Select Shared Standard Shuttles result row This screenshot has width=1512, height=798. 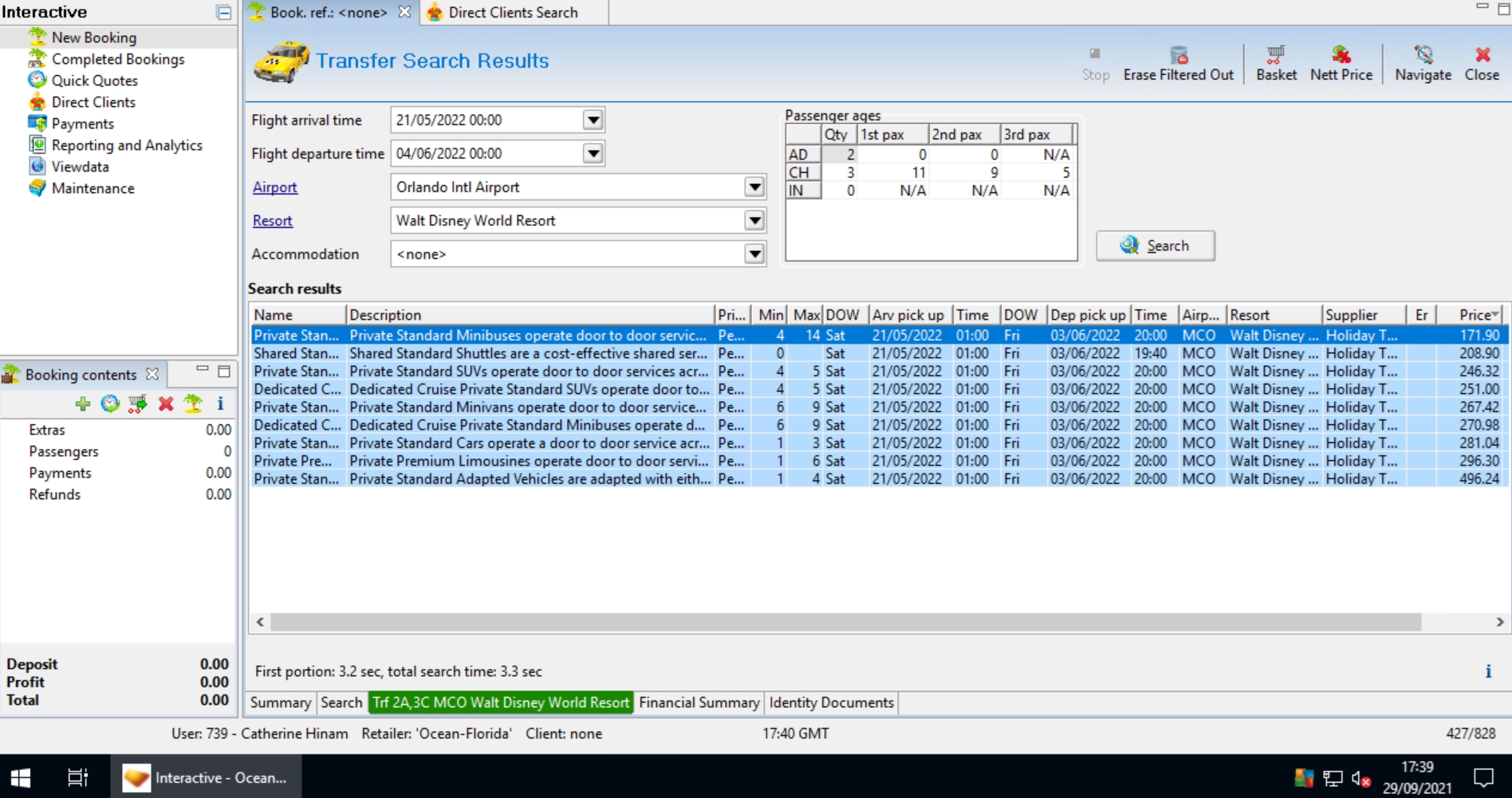point(878,353)
